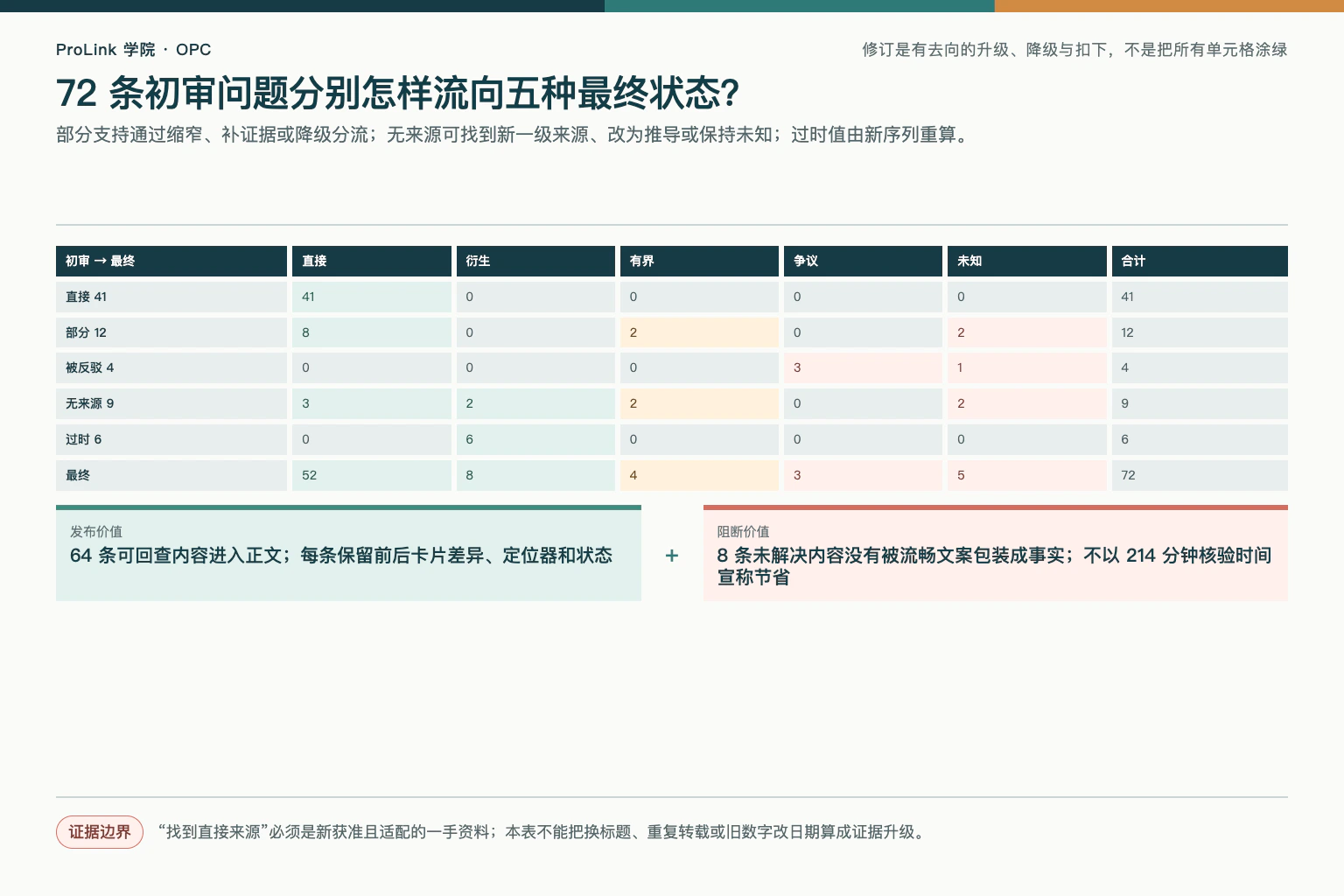Click the 争议 total 3 in 最终 row
The height and width of the screenshot is (896, 1344).
[863, 475]
